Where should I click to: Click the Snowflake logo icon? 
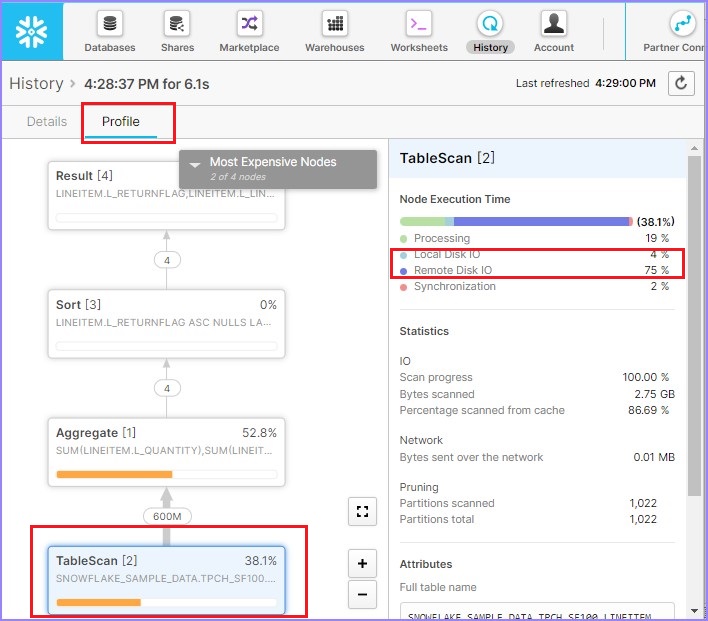click(32, 31)
